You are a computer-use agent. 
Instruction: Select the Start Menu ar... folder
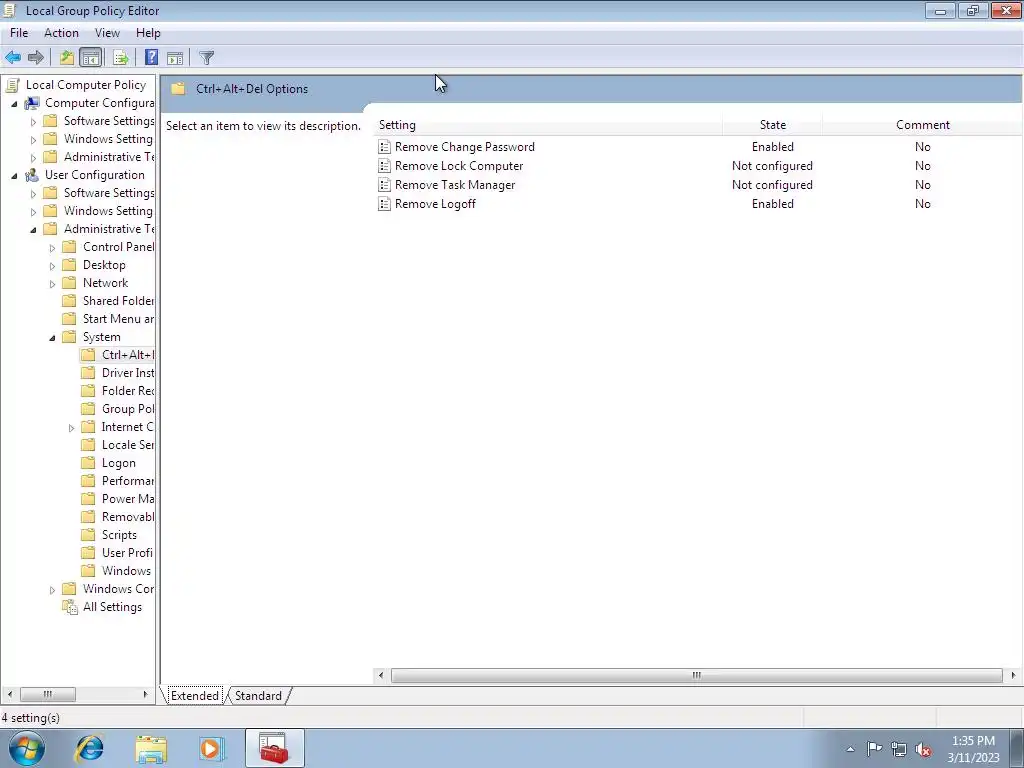[x=118, y=319]
